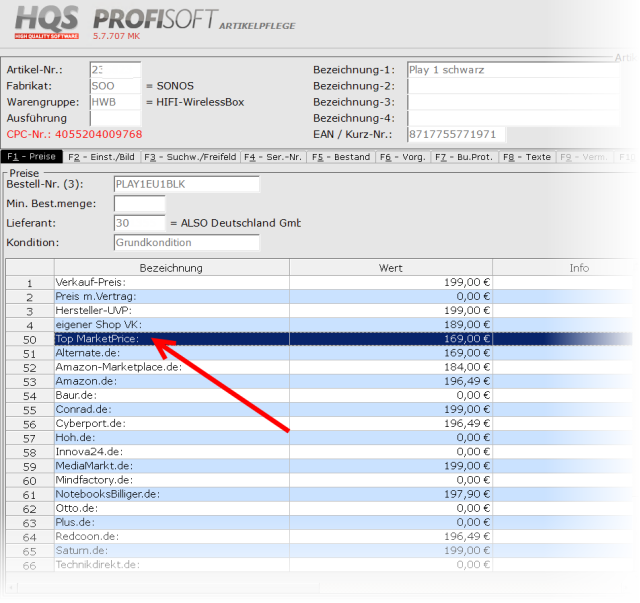Select the Redcoon.de row
This screenshot has width=640, height=603.
319,536
